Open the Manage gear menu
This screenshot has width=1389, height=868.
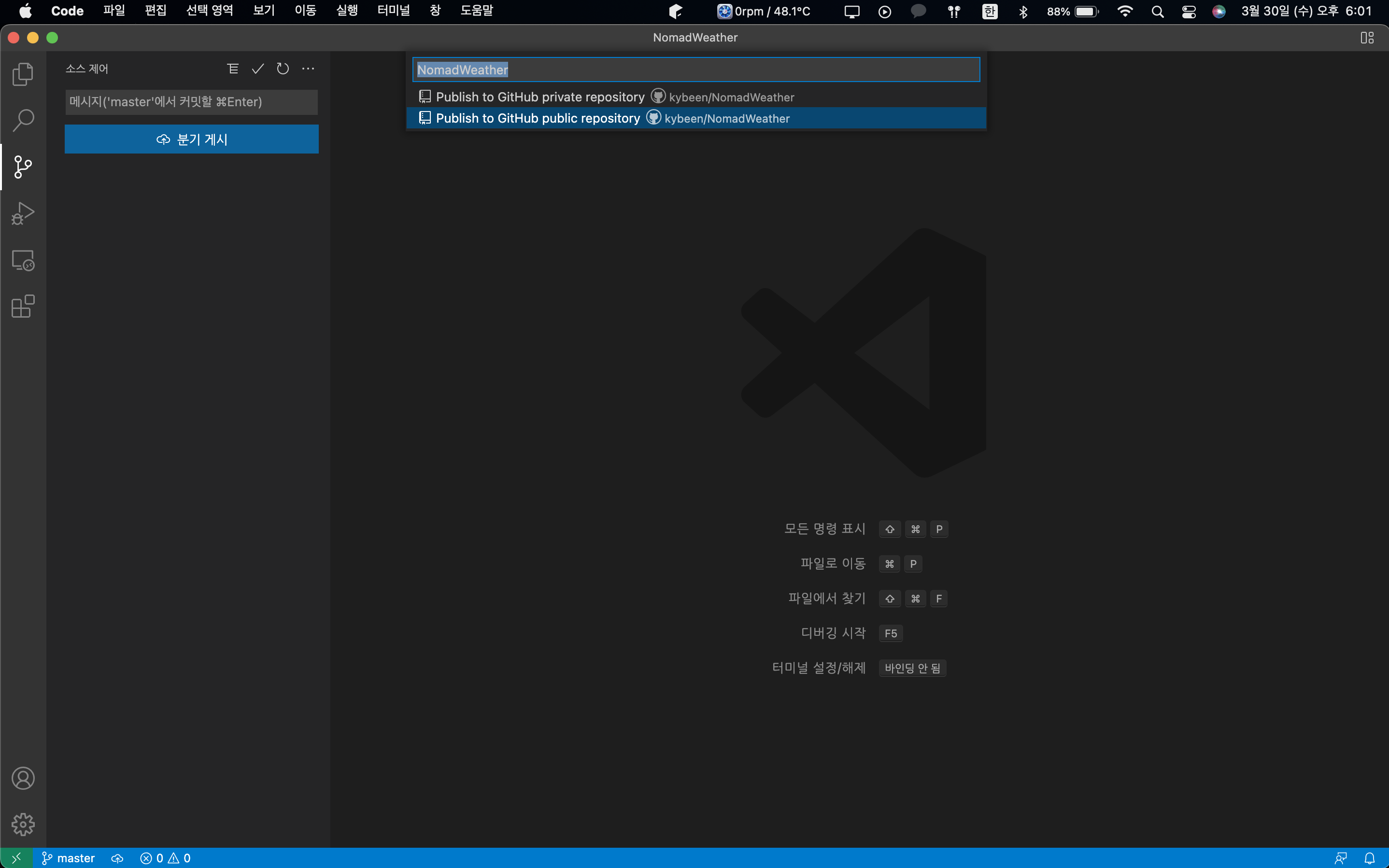tap(23, 825)
